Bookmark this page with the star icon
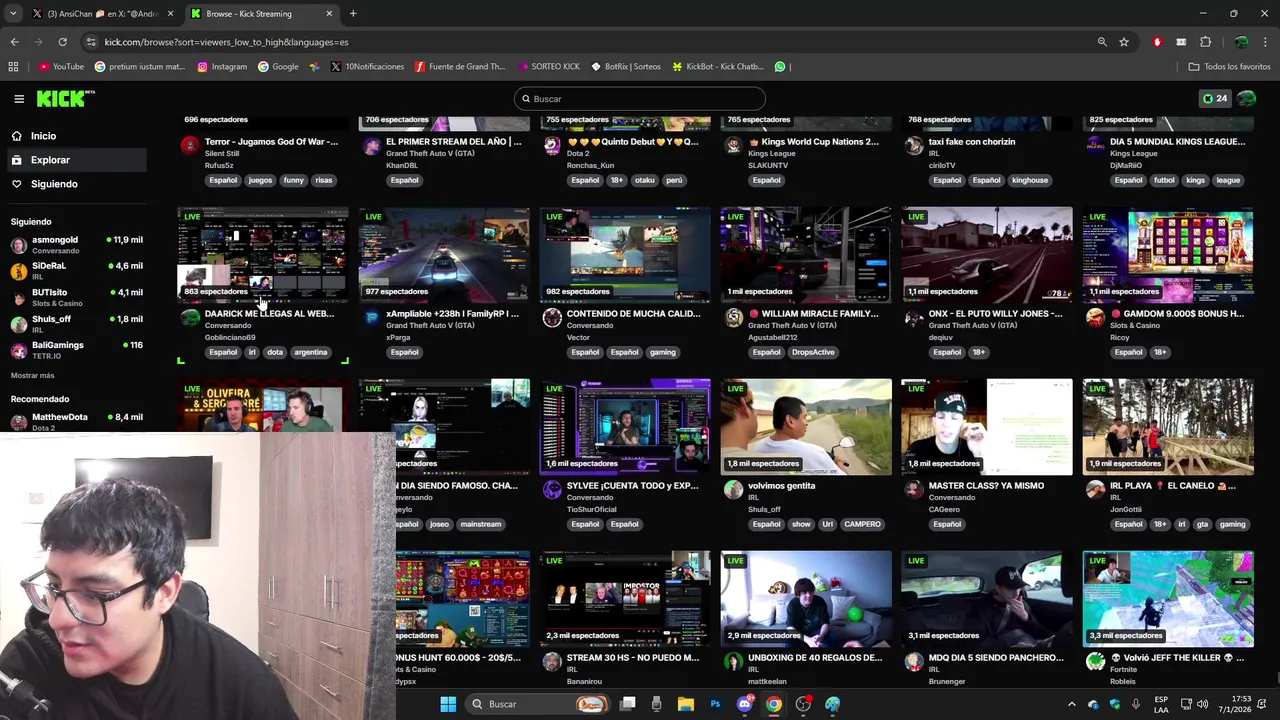This screenshot has width=1280, height=720. point(1124,42)
